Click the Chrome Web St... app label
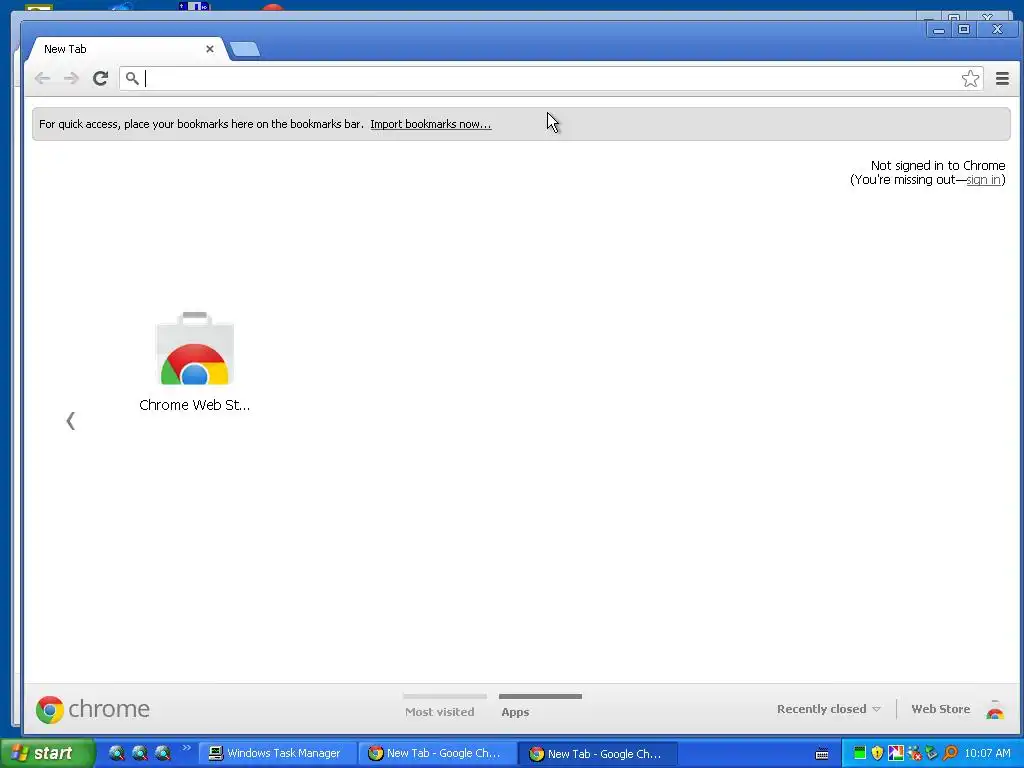The height and width of the screenshot is (768, 1024). coord(195,405)
